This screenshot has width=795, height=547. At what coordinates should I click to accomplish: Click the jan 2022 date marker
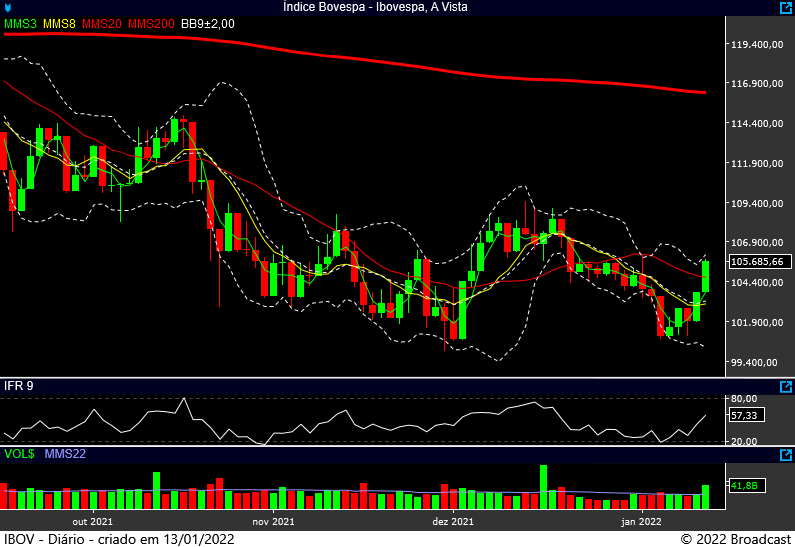(641, 521)
